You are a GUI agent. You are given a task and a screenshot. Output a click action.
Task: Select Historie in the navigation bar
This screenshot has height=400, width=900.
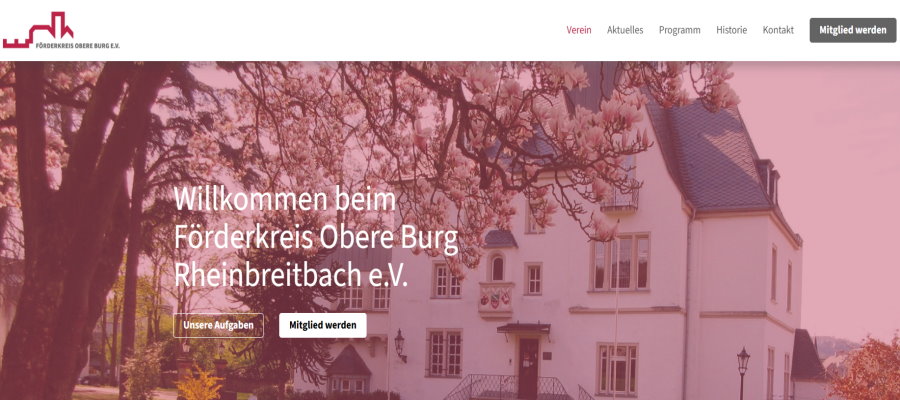[731, 30]
